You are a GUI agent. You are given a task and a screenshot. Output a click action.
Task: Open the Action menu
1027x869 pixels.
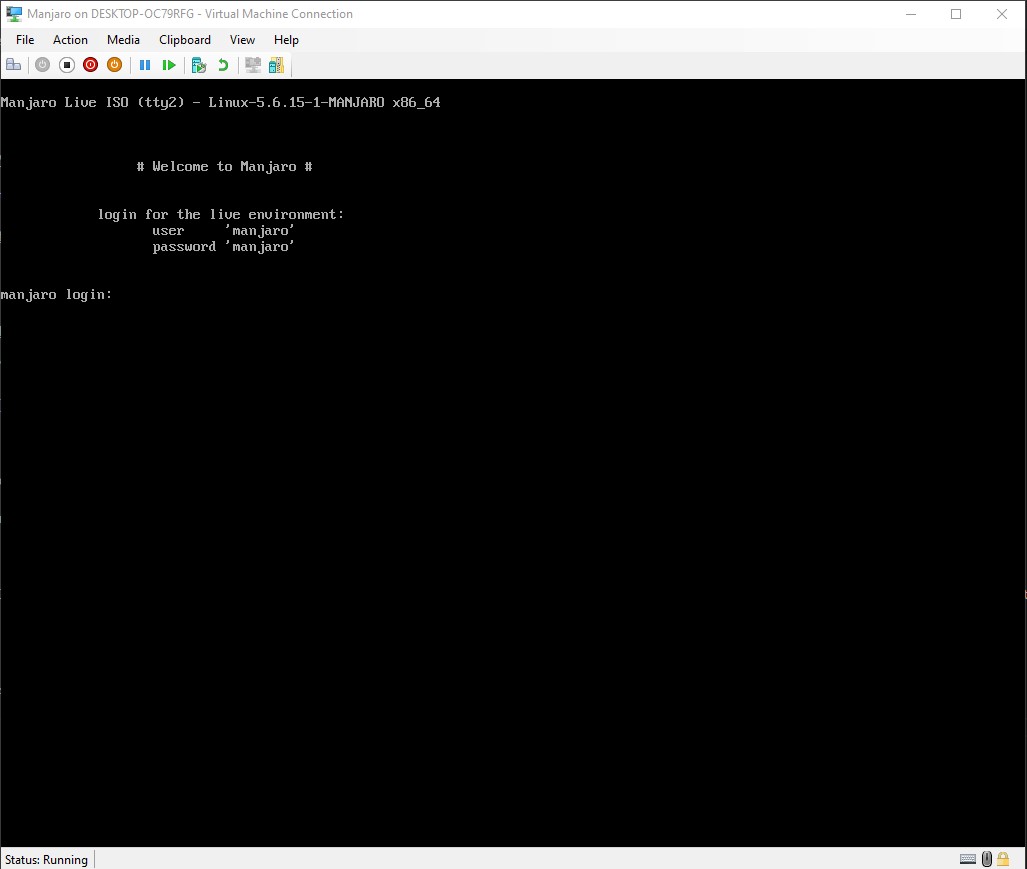point(70,40)
